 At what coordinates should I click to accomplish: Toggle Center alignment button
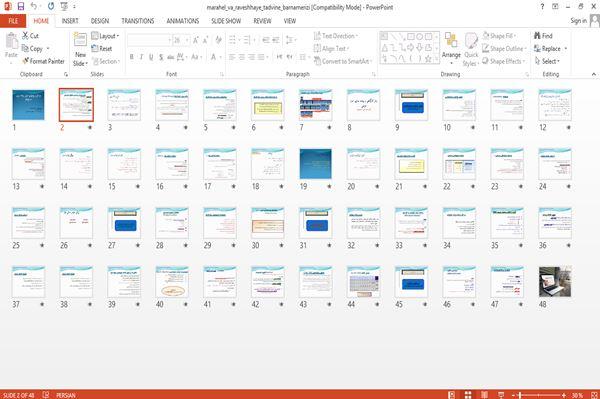tap(242, 57)
